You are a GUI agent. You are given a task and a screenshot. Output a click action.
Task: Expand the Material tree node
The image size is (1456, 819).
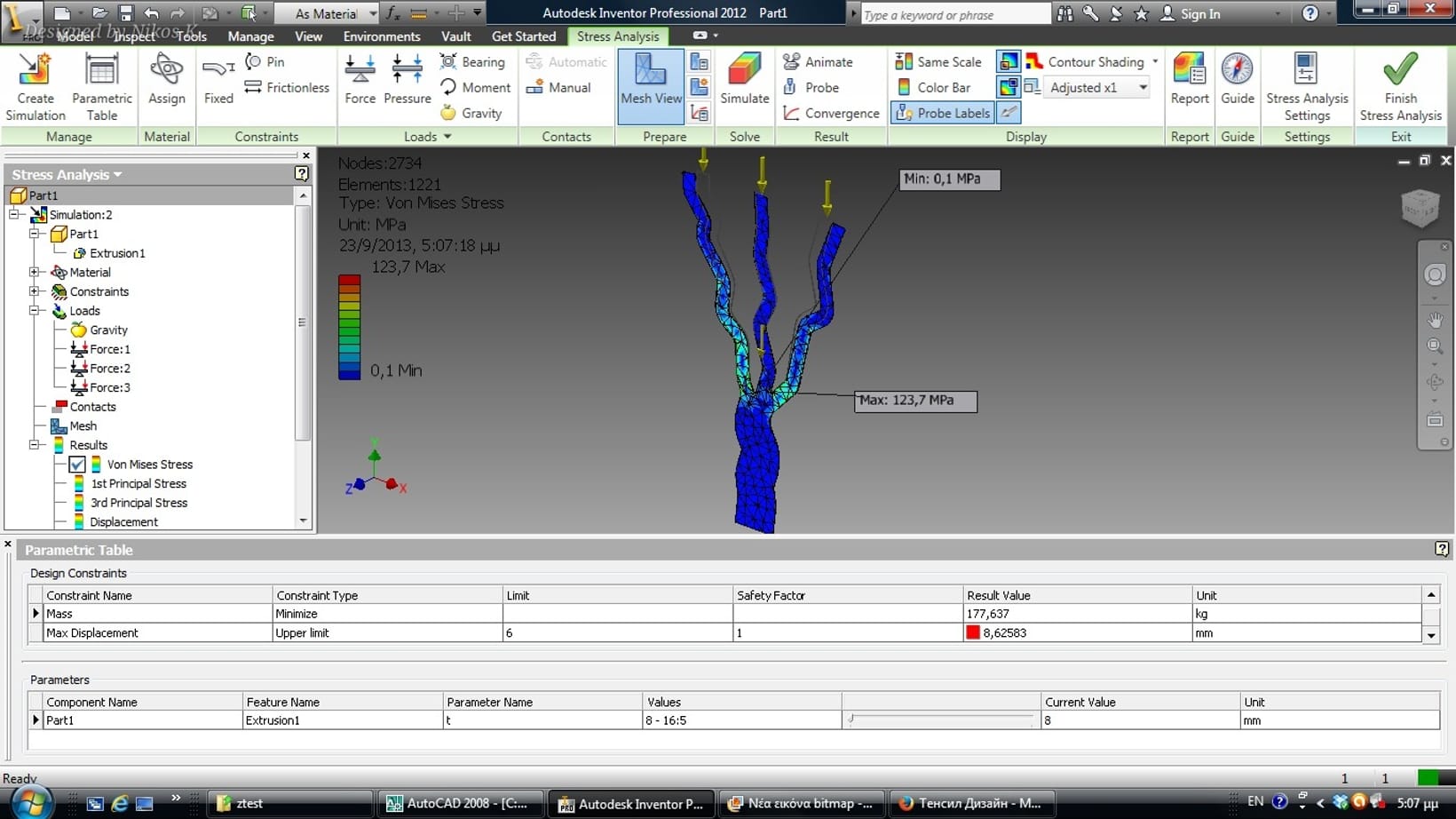pyautogui.click(x=34, y=272)
